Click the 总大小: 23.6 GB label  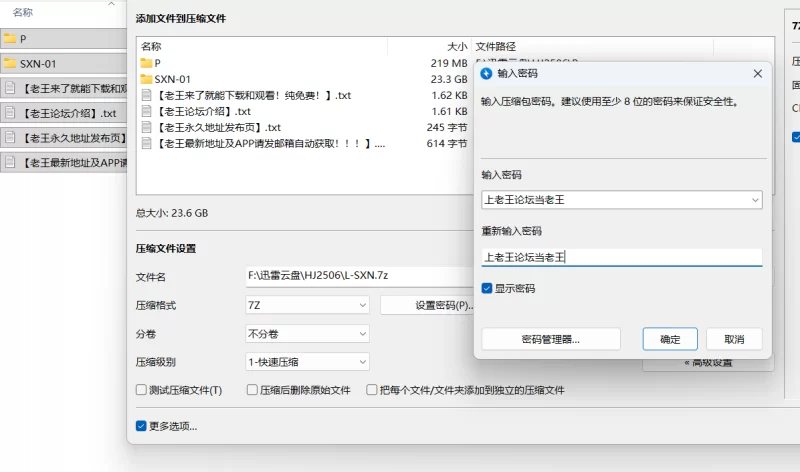(x=172, y=213)
